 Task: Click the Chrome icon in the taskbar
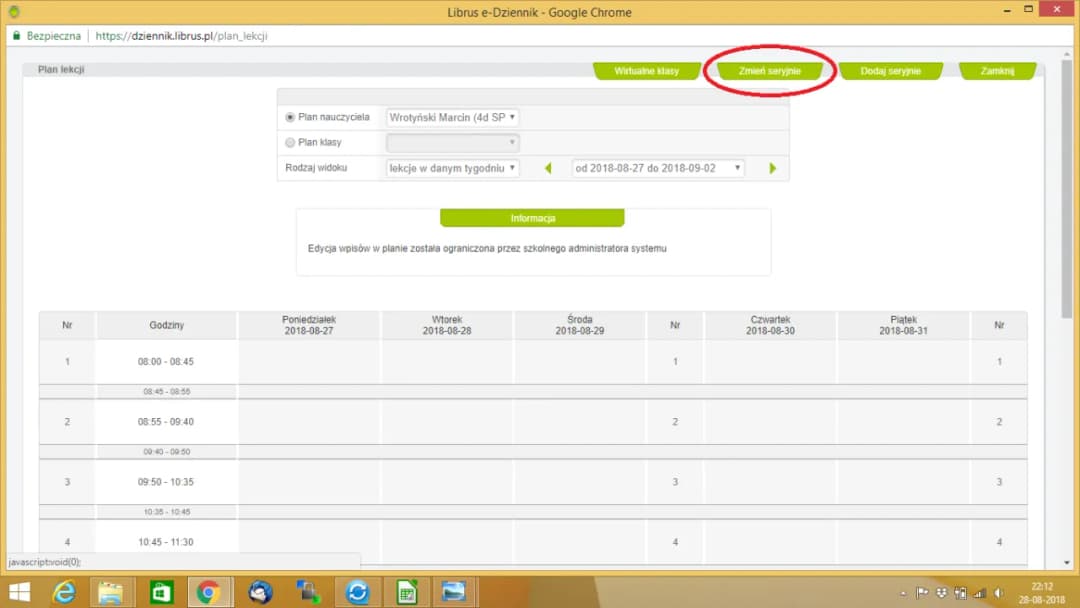click(x=209, y=592)
